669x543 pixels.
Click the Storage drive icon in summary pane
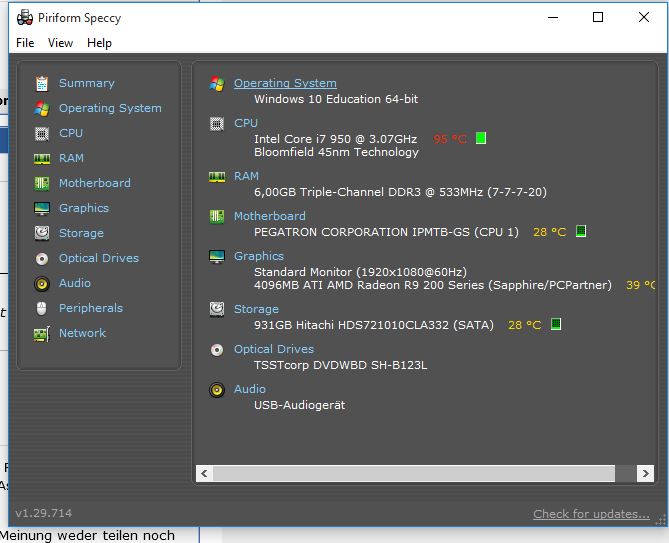[x=217, y=310]
